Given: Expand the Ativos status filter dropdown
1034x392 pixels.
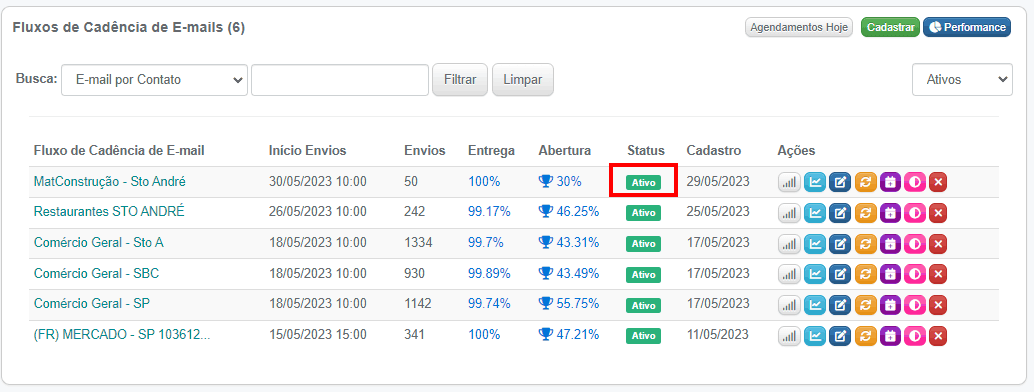Looking at the screenshot, I should (962, 80).
